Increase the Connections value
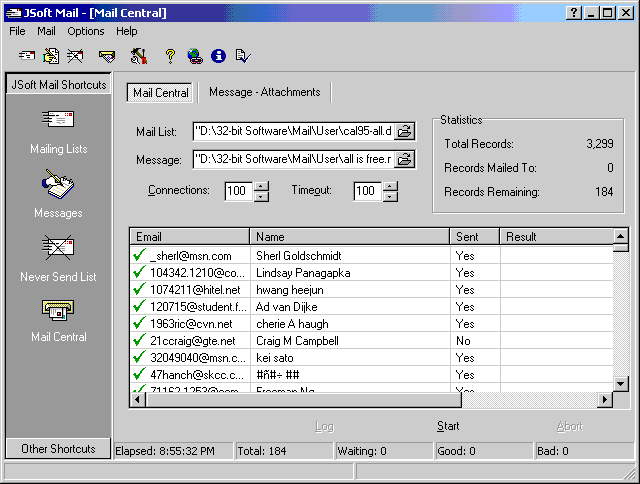Screen dimensions: 640x484 261,186
